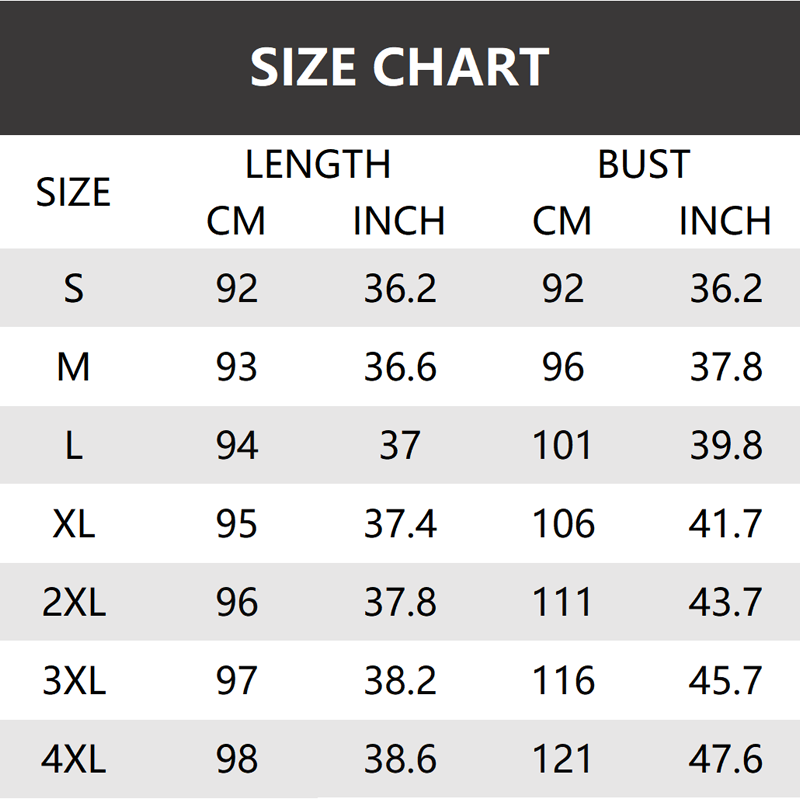Select the 2XL size row label
The width and height of the screenshot is (800, 800).
pos(73,602)
